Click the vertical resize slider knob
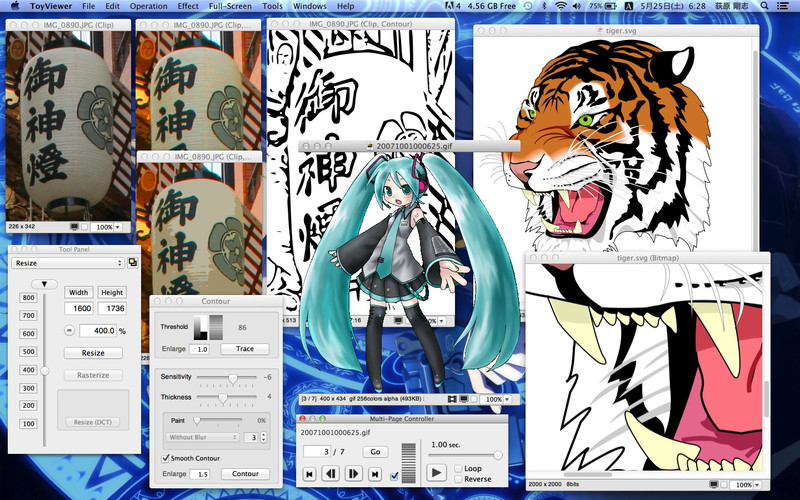The height and width of the screenshot is (500, 800). click(x=45, y=371)
